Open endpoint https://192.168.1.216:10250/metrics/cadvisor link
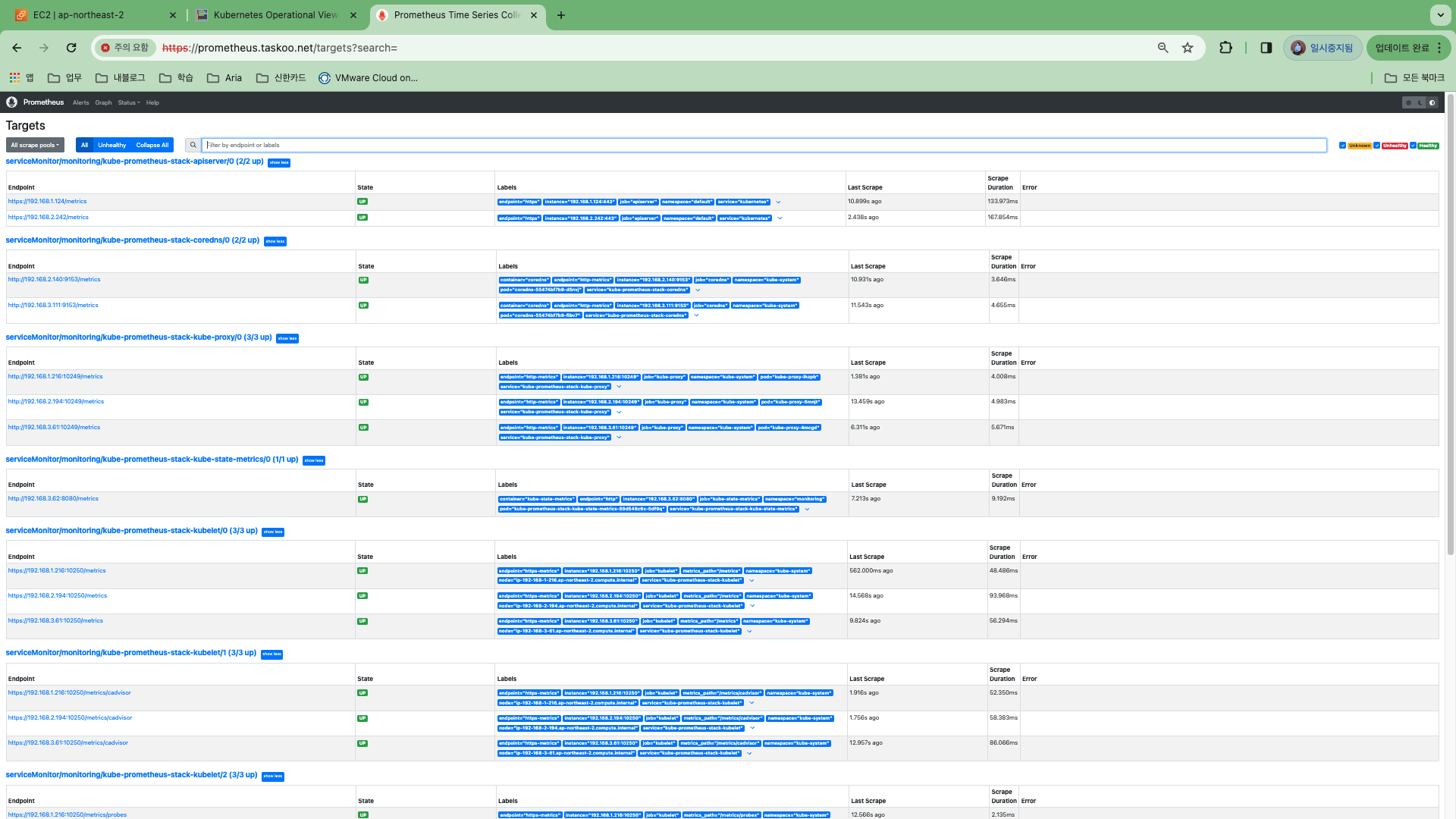This screenshot has width=1456, height=819. click(x=69, y=692)
